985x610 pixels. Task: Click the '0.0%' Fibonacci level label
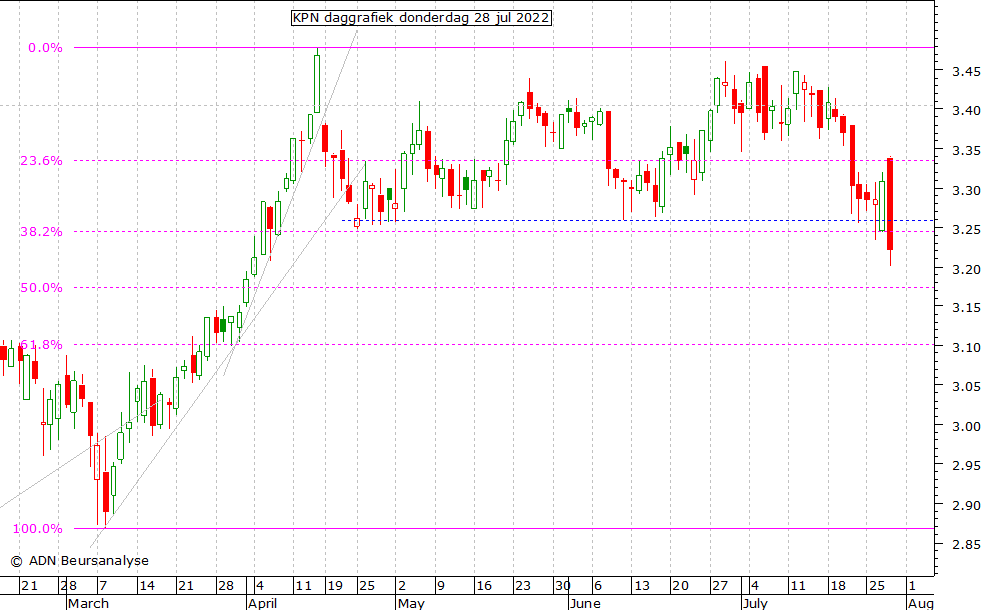coord(45,48)
